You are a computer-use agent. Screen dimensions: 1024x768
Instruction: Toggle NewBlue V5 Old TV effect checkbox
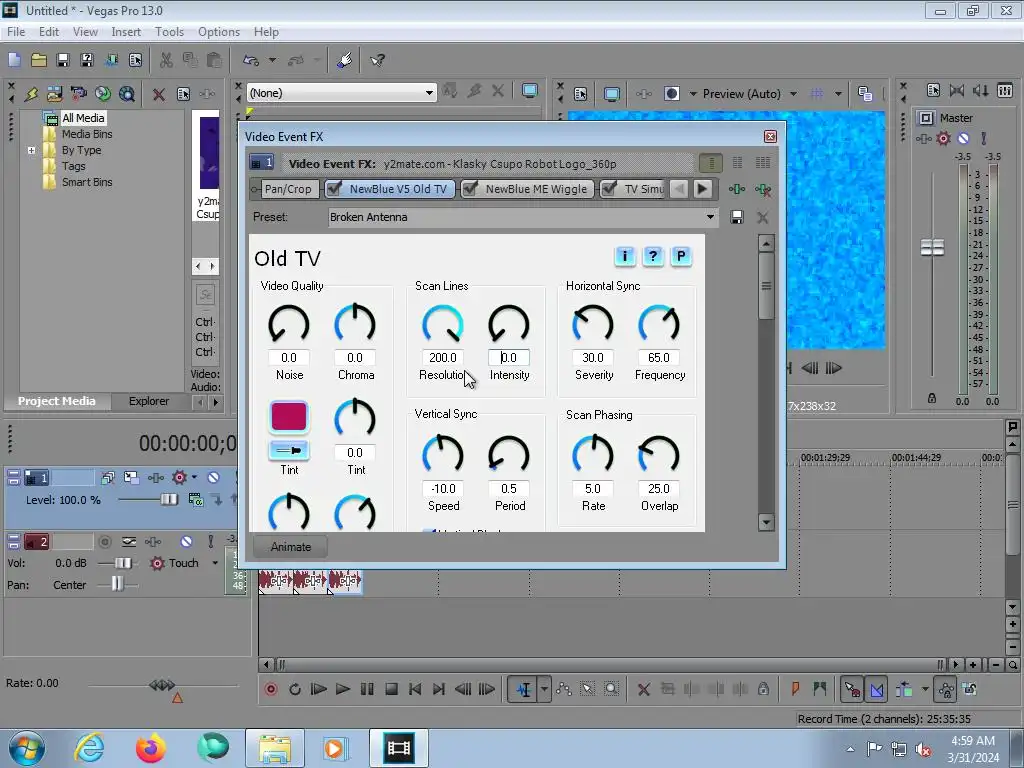pyautogui.click(x=334, y=189)
